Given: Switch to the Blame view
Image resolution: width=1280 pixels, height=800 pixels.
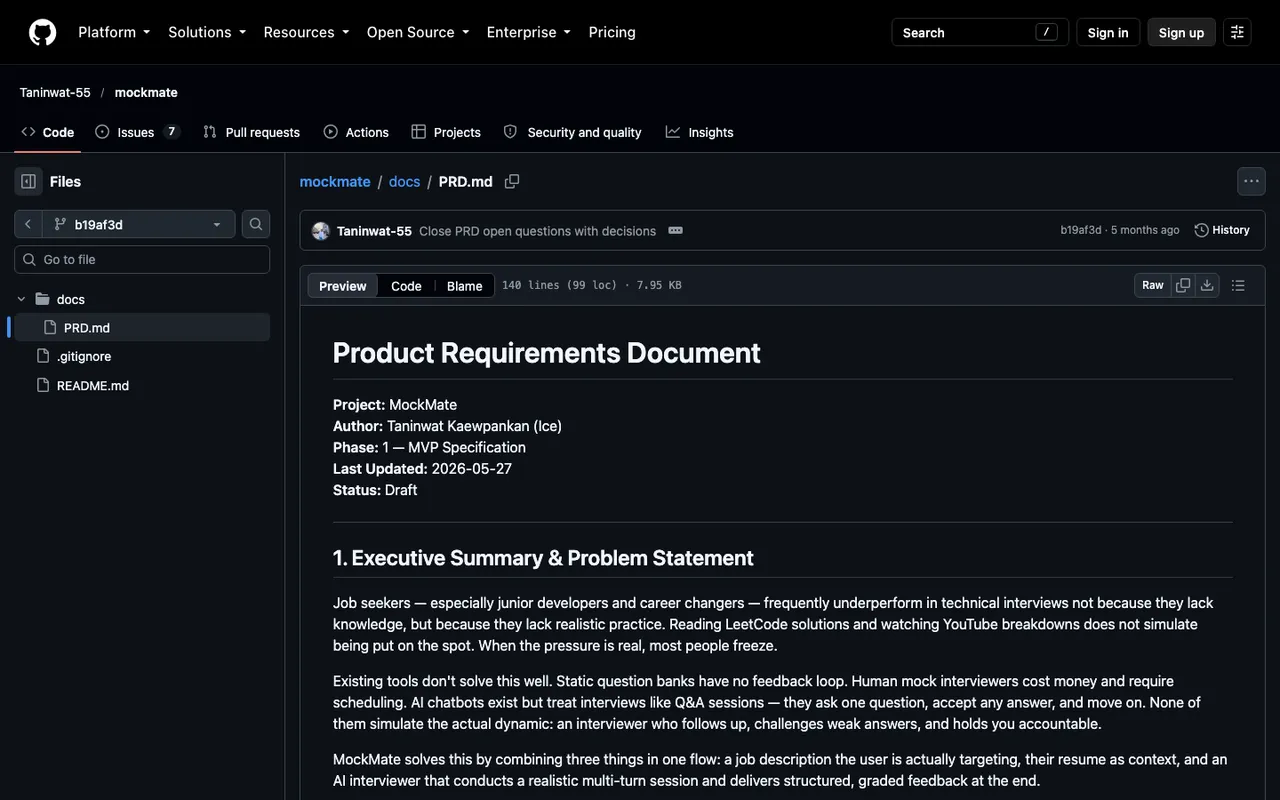Looking at the screenshot, I should point(464,286).
